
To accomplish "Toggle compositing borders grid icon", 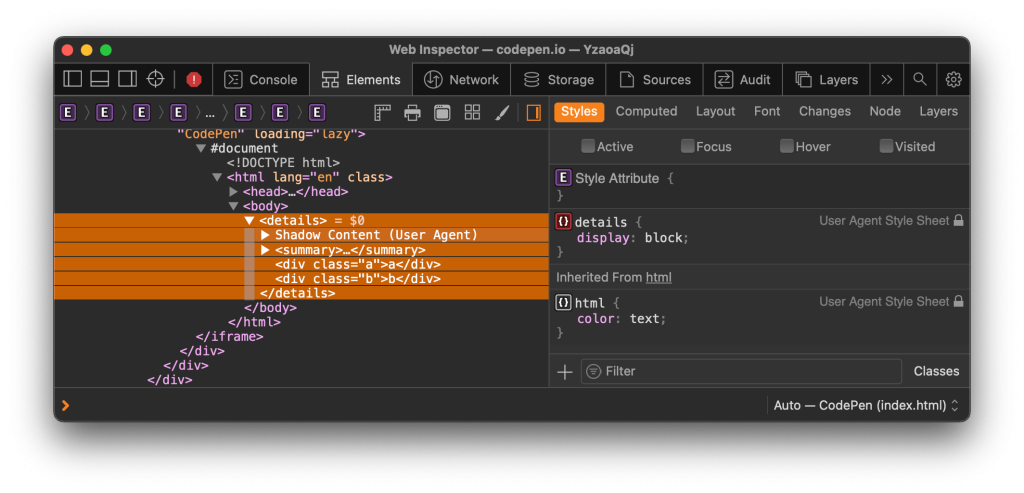I will (472, 112).
